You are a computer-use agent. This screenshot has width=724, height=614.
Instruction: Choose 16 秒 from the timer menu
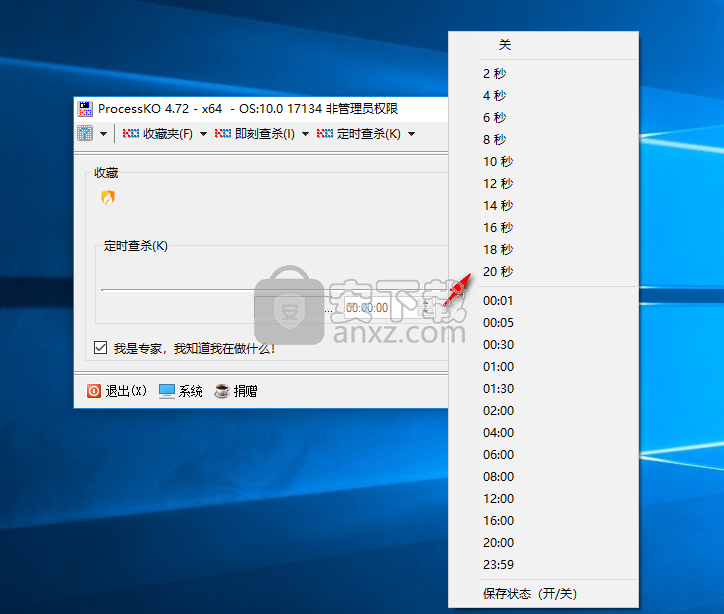(543, 228)
